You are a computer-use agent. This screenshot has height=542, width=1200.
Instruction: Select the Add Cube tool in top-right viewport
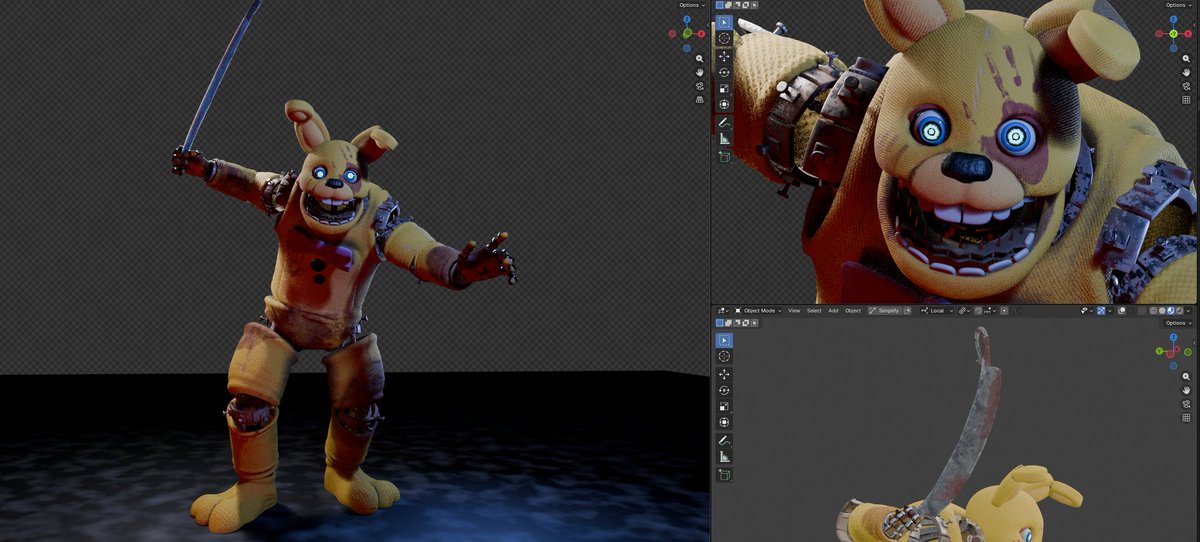click(724, 156)
